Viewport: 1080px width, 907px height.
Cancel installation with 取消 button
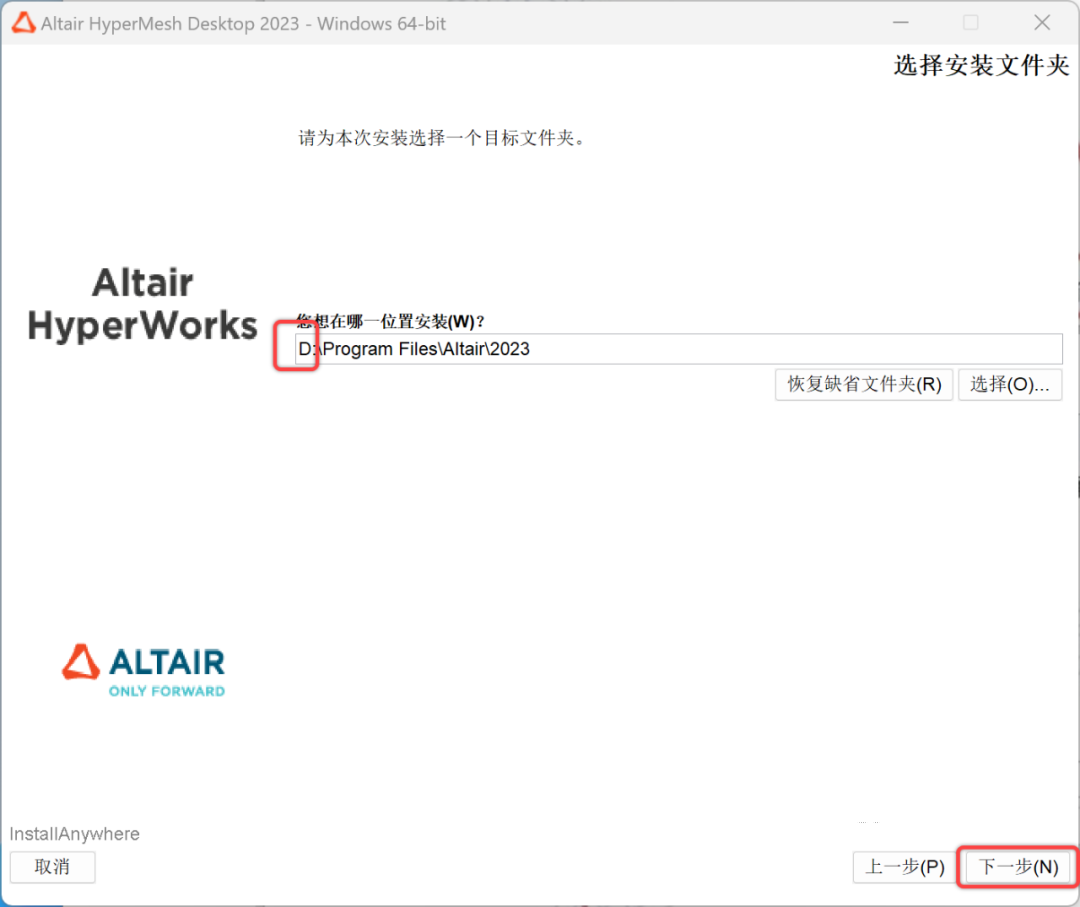pyautogui.click(x=52, y=867)
